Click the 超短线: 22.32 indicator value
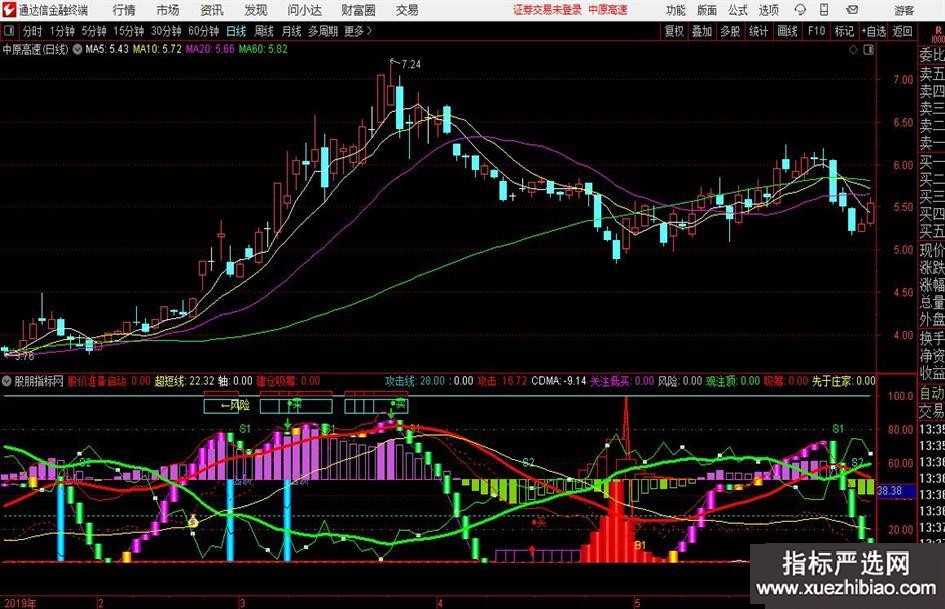Screen dimensions: 945x609 tap(184, 381)
